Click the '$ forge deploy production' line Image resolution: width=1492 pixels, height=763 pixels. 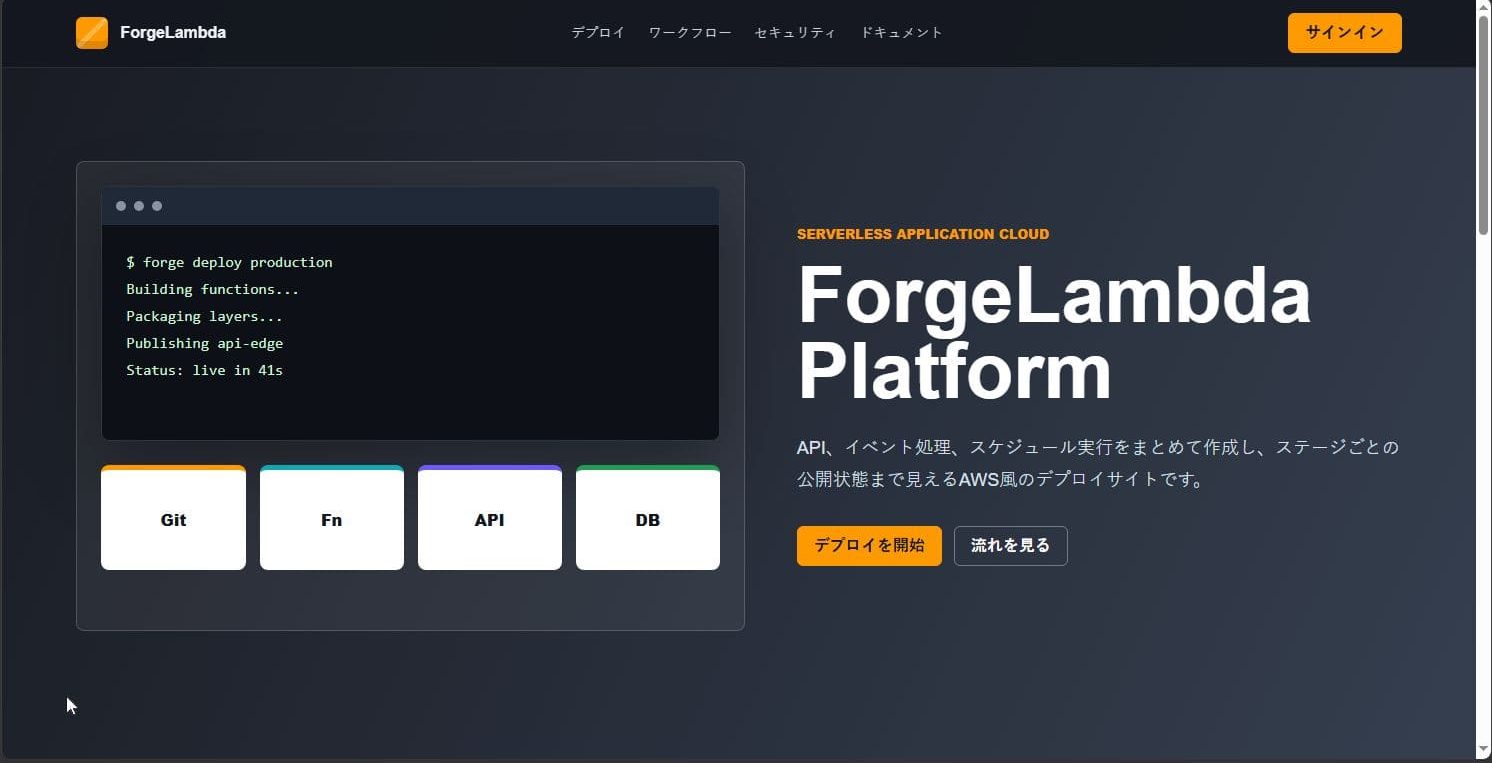coord(229,262)
